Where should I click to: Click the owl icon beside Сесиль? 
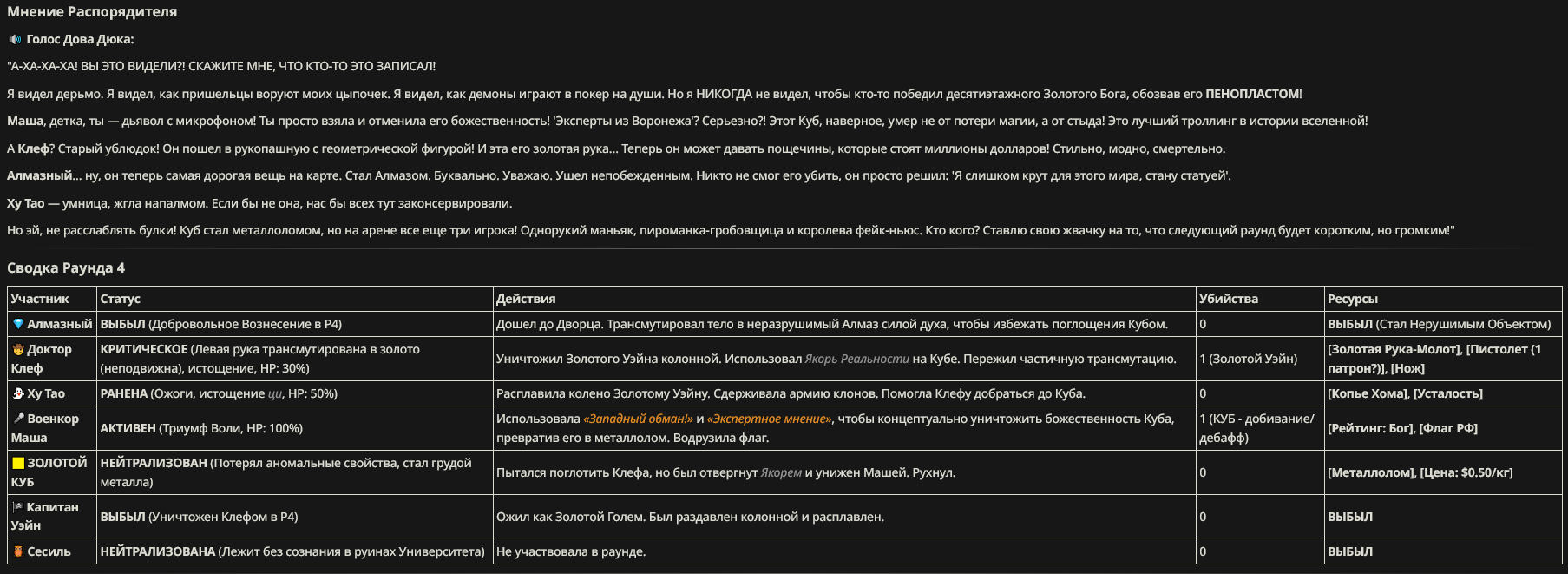coord(17,551)
